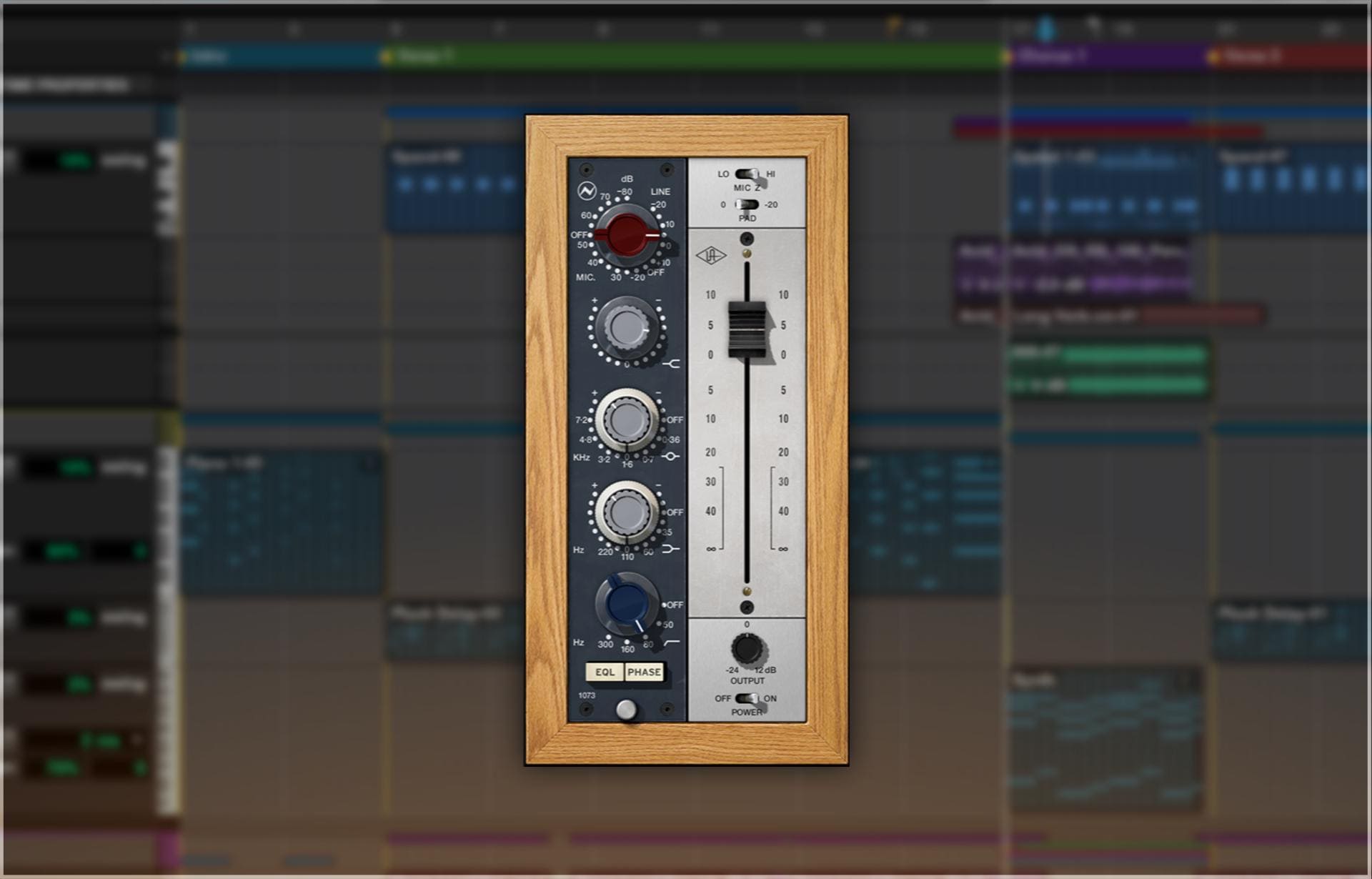Image resolution: width=1372 pixels, height=879 pixels.
Task: Click the round white button beside 1073
Action: coord(626,710)
